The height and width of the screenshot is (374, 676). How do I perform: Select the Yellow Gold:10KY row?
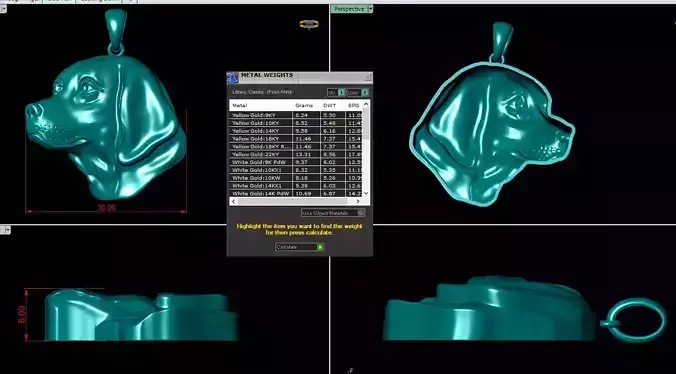(296, 123)
